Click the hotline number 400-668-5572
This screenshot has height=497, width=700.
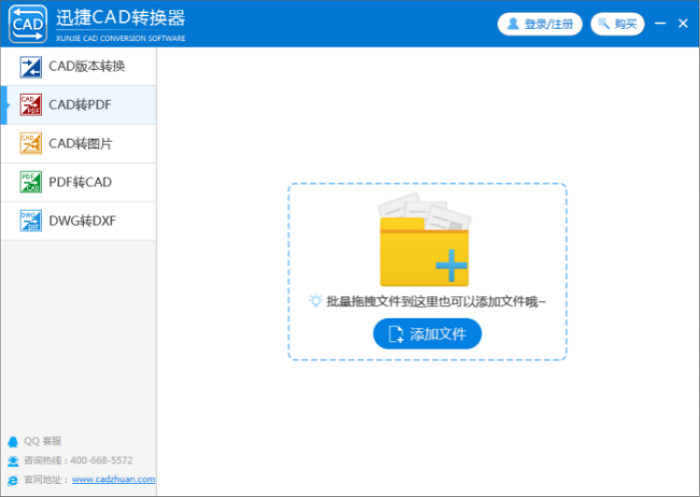101,460
